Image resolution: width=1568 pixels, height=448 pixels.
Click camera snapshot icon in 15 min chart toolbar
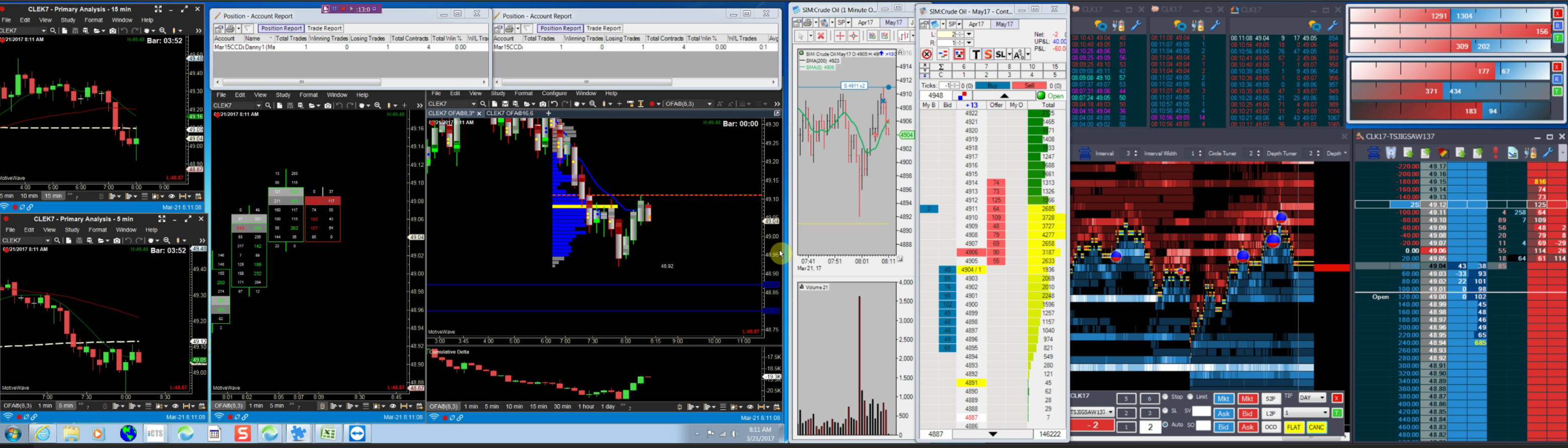point(113,31)
